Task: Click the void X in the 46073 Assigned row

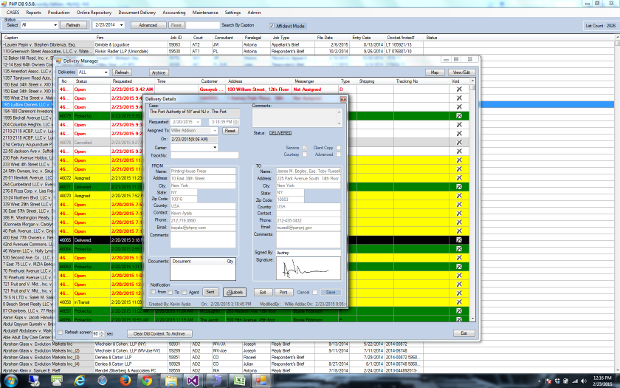Action: [459, 195]
